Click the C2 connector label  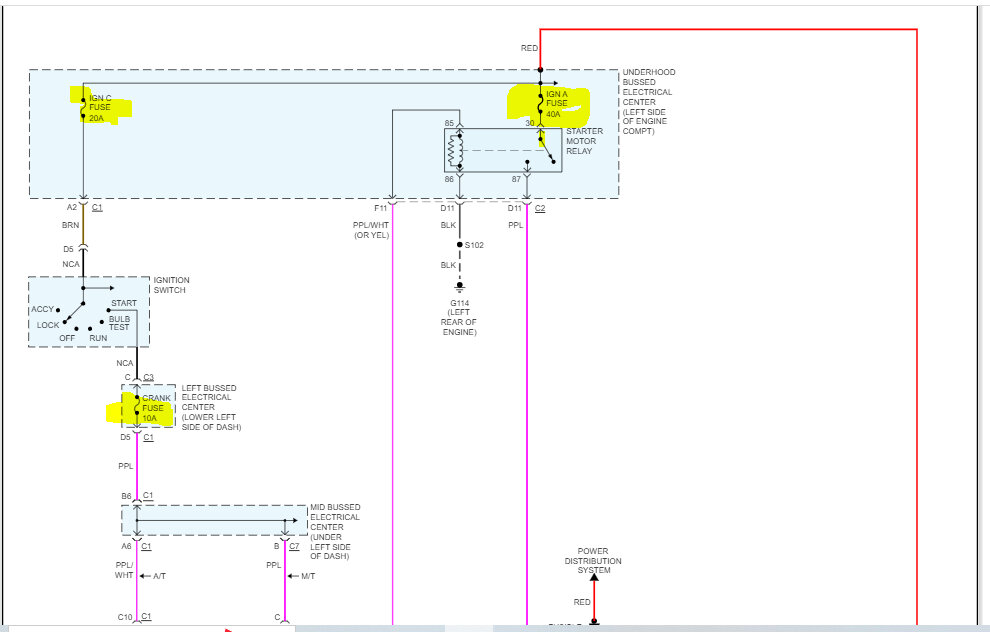coord(540,208)
